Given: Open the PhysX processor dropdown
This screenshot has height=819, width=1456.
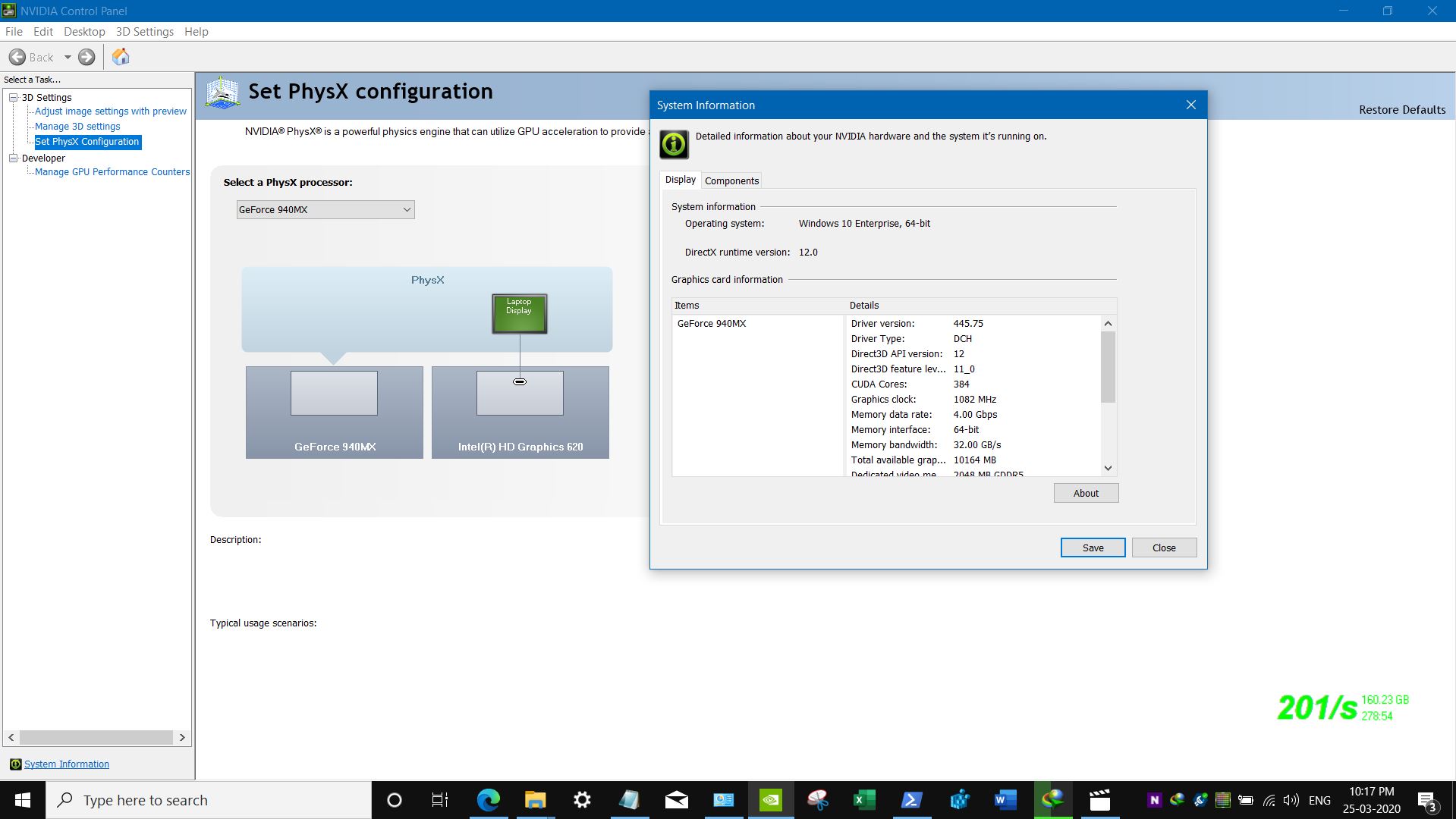Looking at the screenshot, I should pos(325,209).
